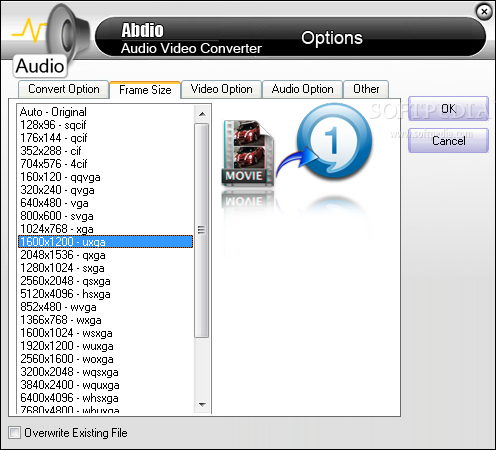Click the blue circular number 1 icon

334,141
